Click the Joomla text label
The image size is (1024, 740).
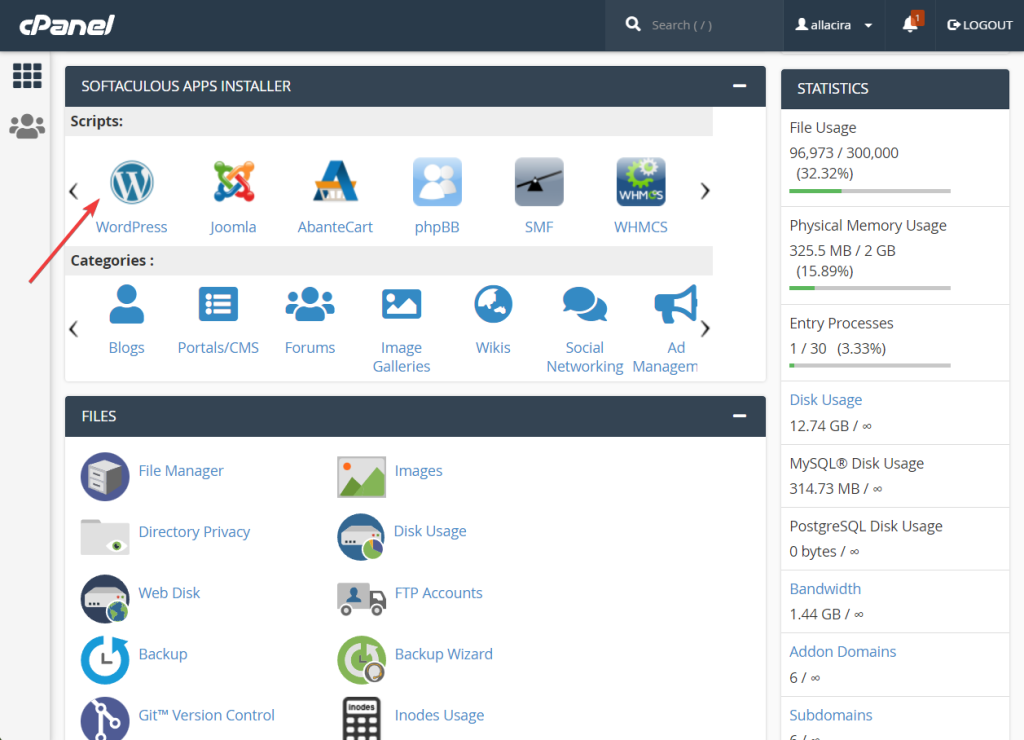click(x=233, y=227)
